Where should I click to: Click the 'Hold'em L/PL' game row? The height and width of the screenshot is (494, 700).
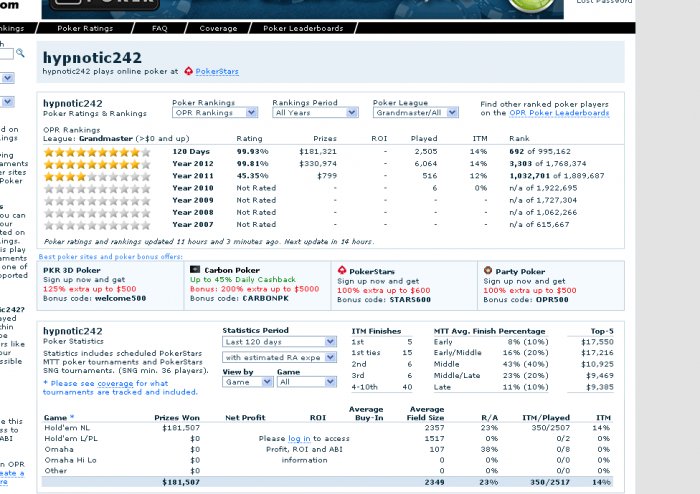tap(327, 439)
